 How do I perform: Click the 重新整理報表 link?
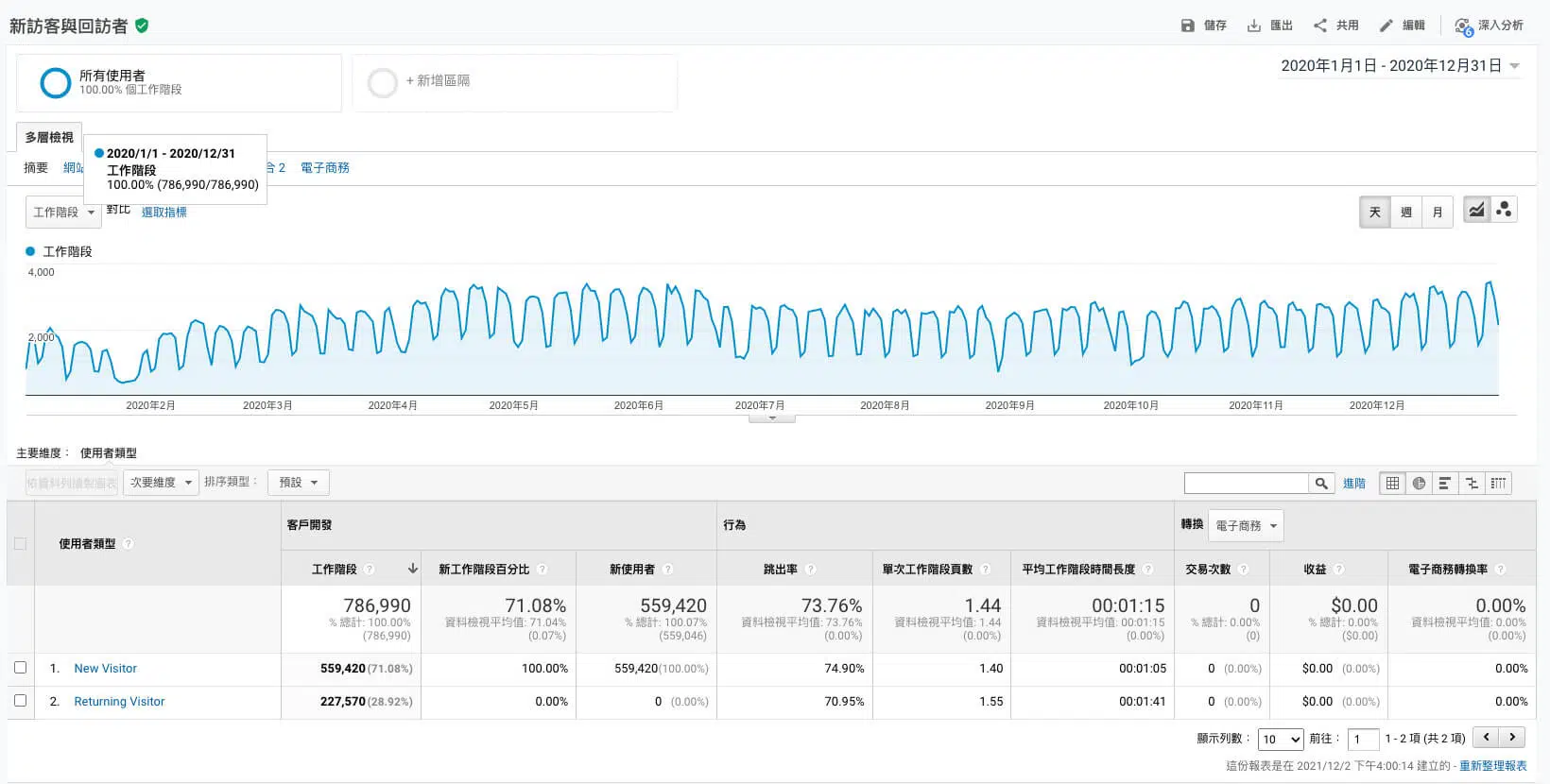pyautogui.click(x=1493, y=766)
